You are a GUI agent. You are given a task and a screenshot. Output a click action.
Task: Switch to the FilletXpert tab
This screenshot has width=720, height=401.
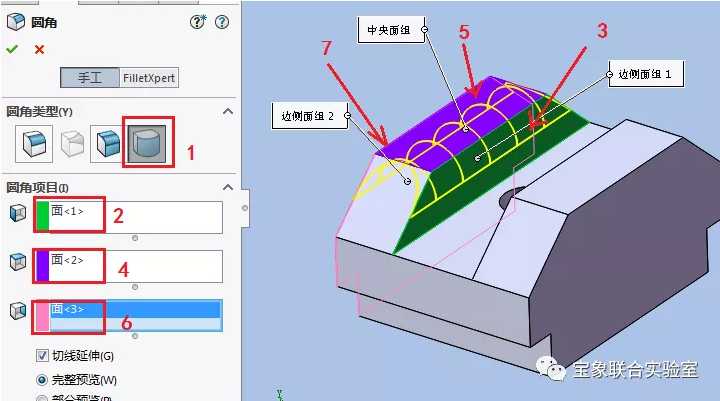[149, 78]
